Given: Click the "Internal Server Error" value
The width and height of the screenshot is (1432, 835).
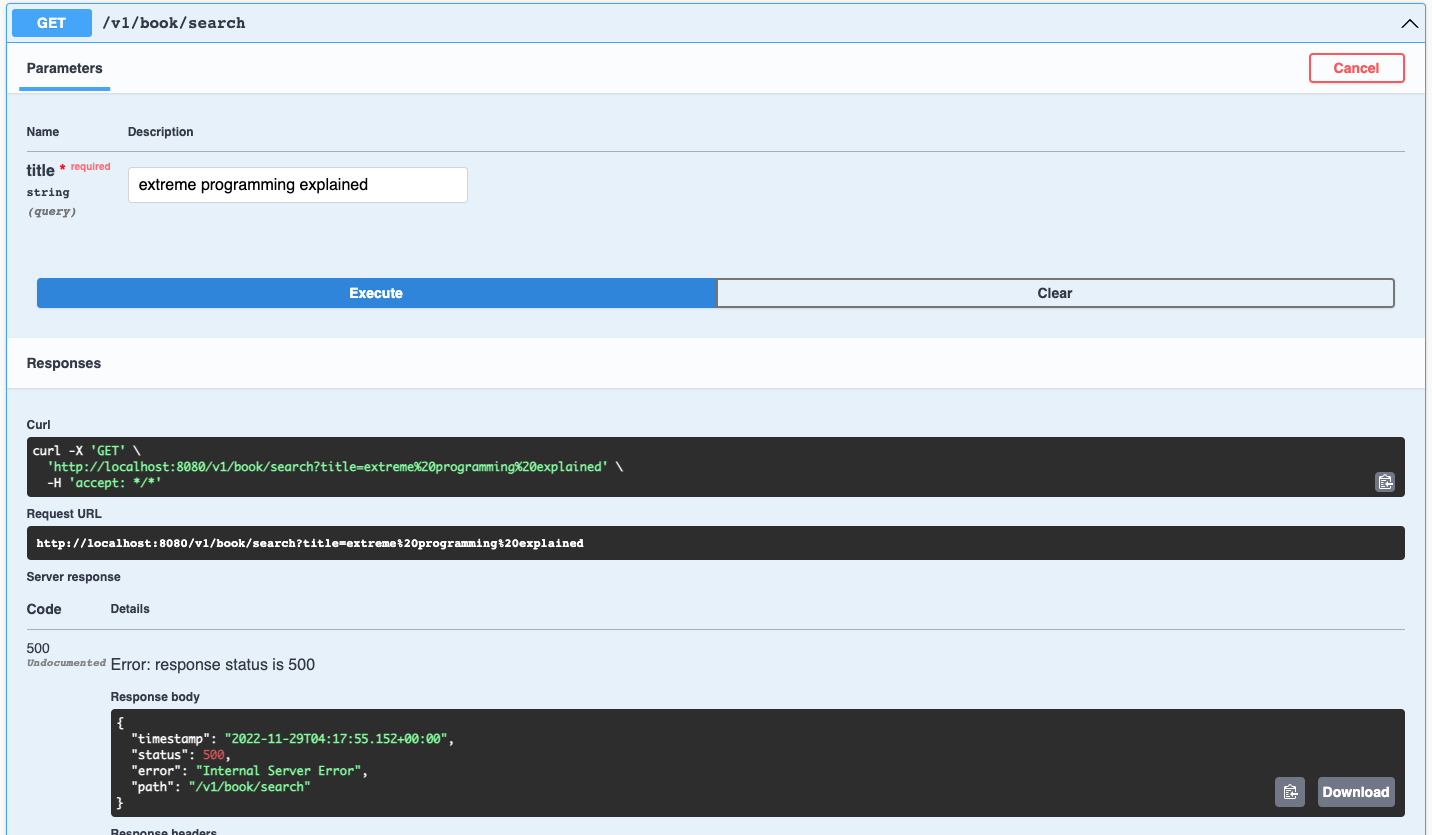Looking at the screenshot, I should click(x=281, y=771).
